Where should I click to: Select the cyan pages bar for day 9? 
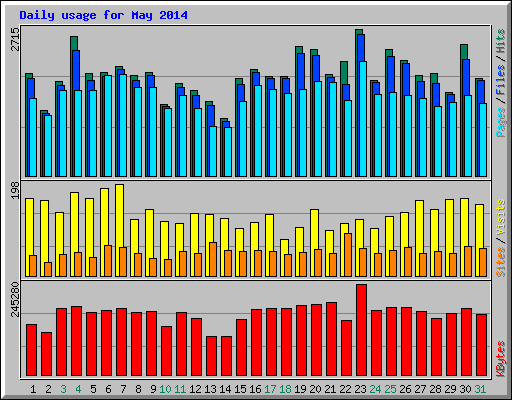click(153, 132)
